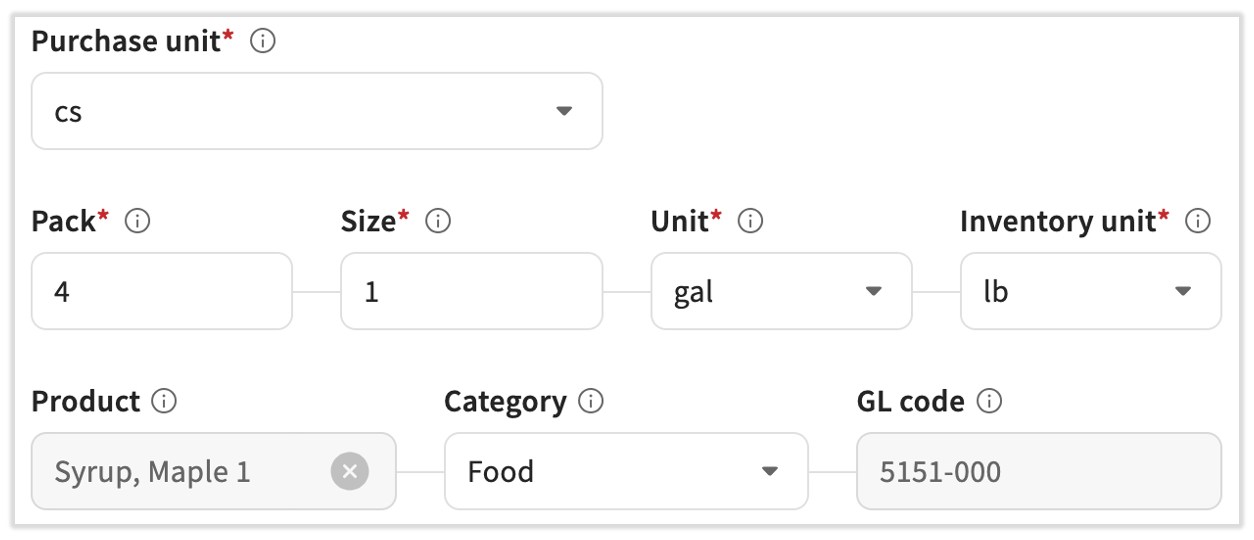Select the GL code field showing 5151-000

1038,471
